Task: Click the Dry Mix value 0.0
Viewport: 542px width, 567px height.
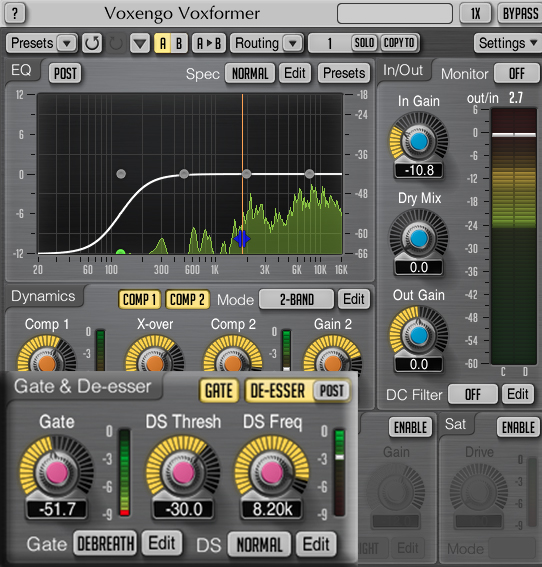Action: click(x=419, y=268)
